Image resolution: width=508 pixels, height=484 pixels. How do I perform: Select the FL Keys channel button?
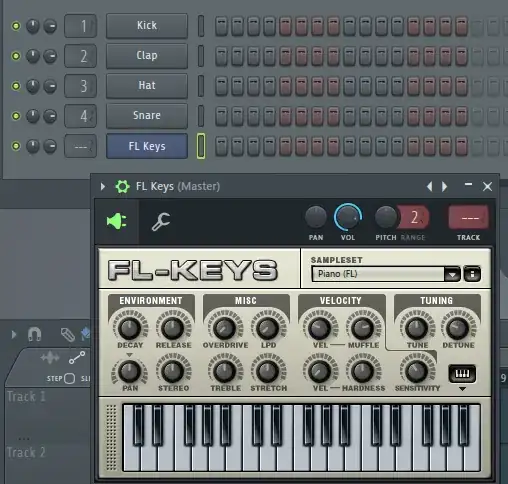point(147,146)
